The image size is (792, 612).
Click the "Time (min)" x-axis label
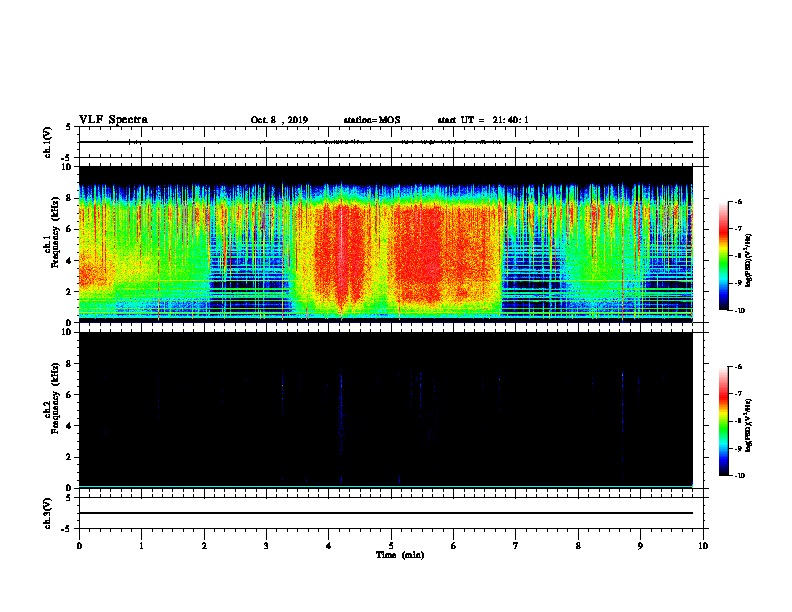pos(400,555)
